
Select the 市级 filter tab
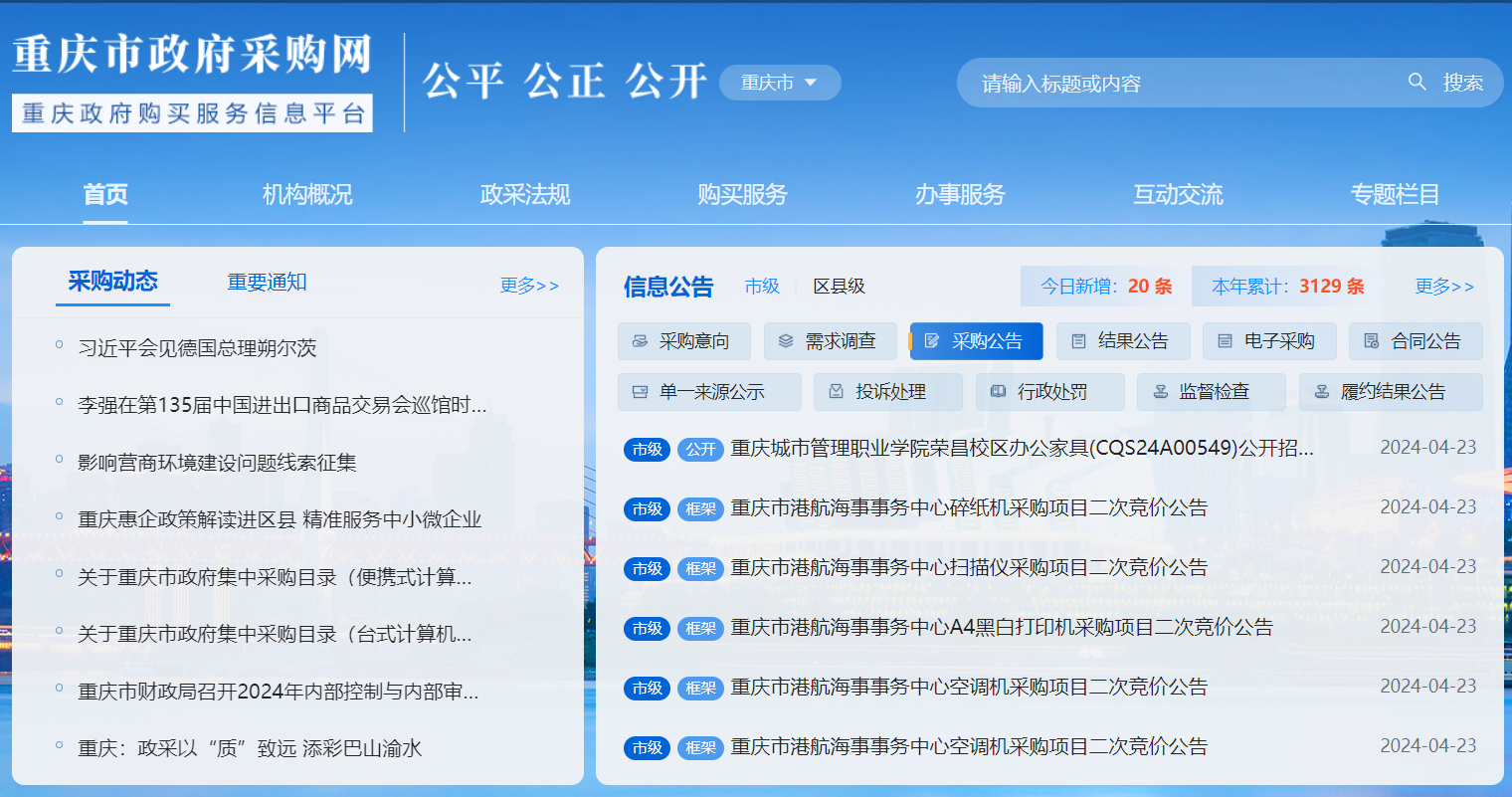762,287
